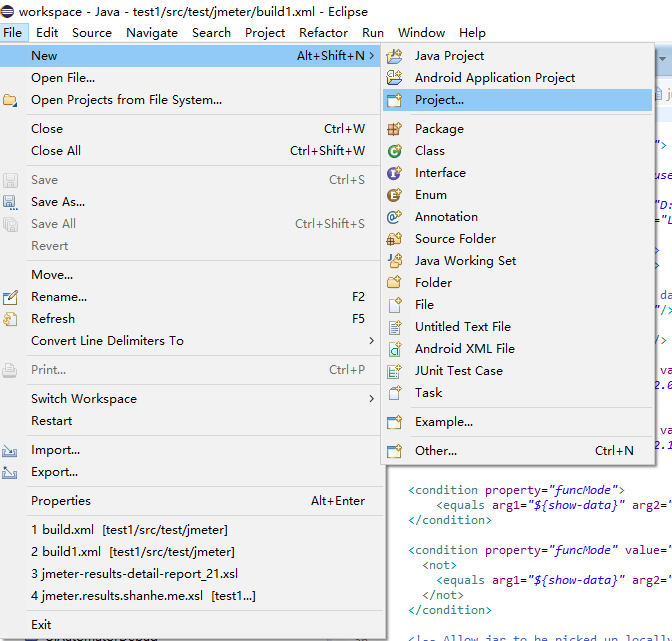
Task: Click the Source Folder icon
Action: click(394, 239)
